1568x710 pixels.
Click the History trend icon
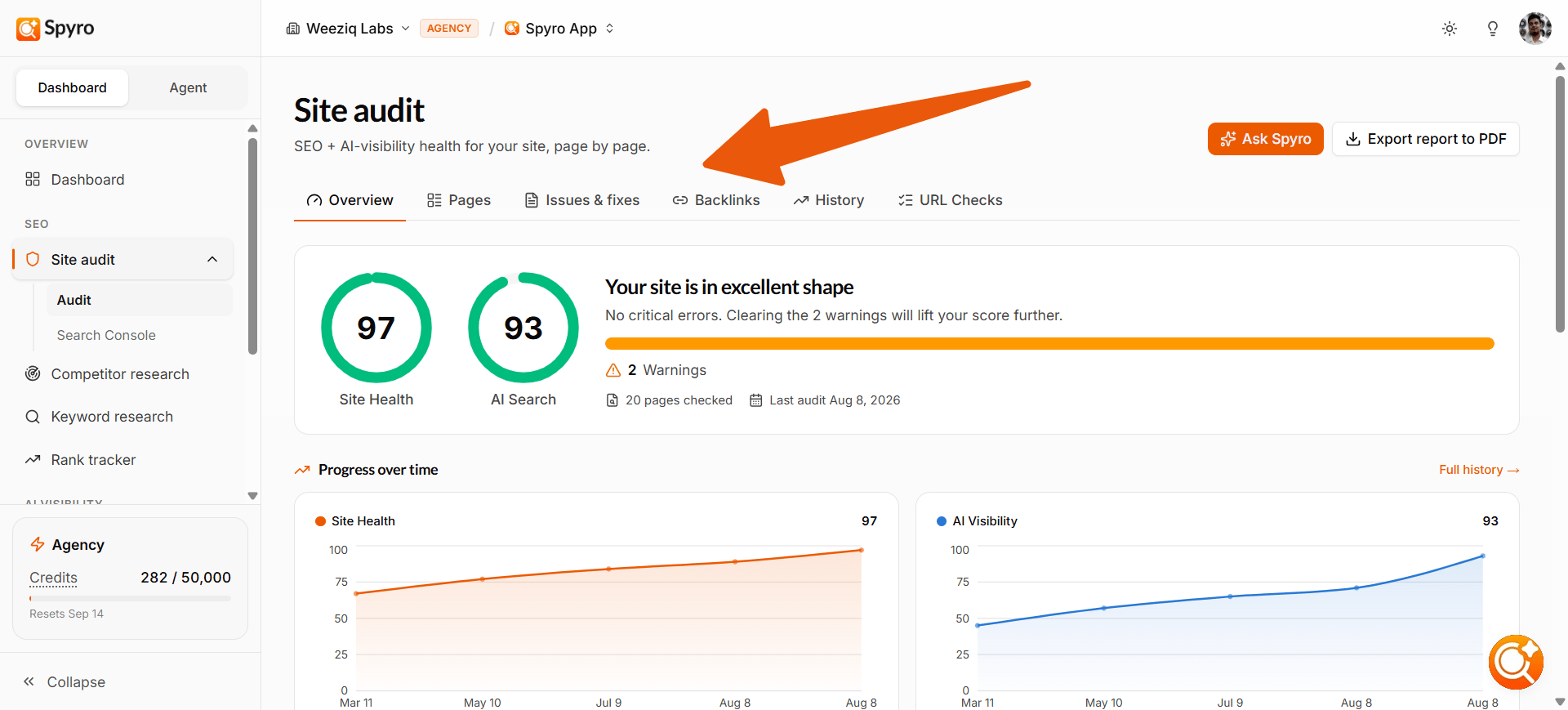[800, 200]
